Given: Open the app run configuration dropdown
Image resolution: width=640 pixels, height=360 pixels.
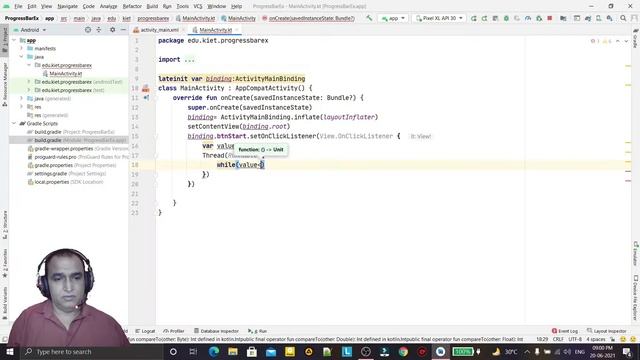Looking at the screenshot, I should (393, 18).
